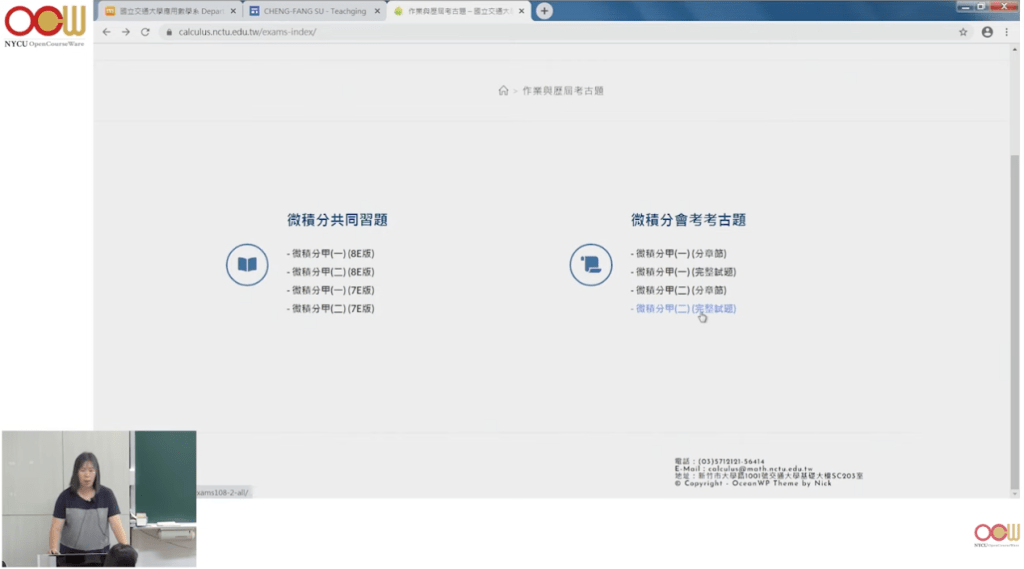Close the CHENG-FANG SU tab
The width and height of the screenshot is (1024, 569).
click(377, 11)
